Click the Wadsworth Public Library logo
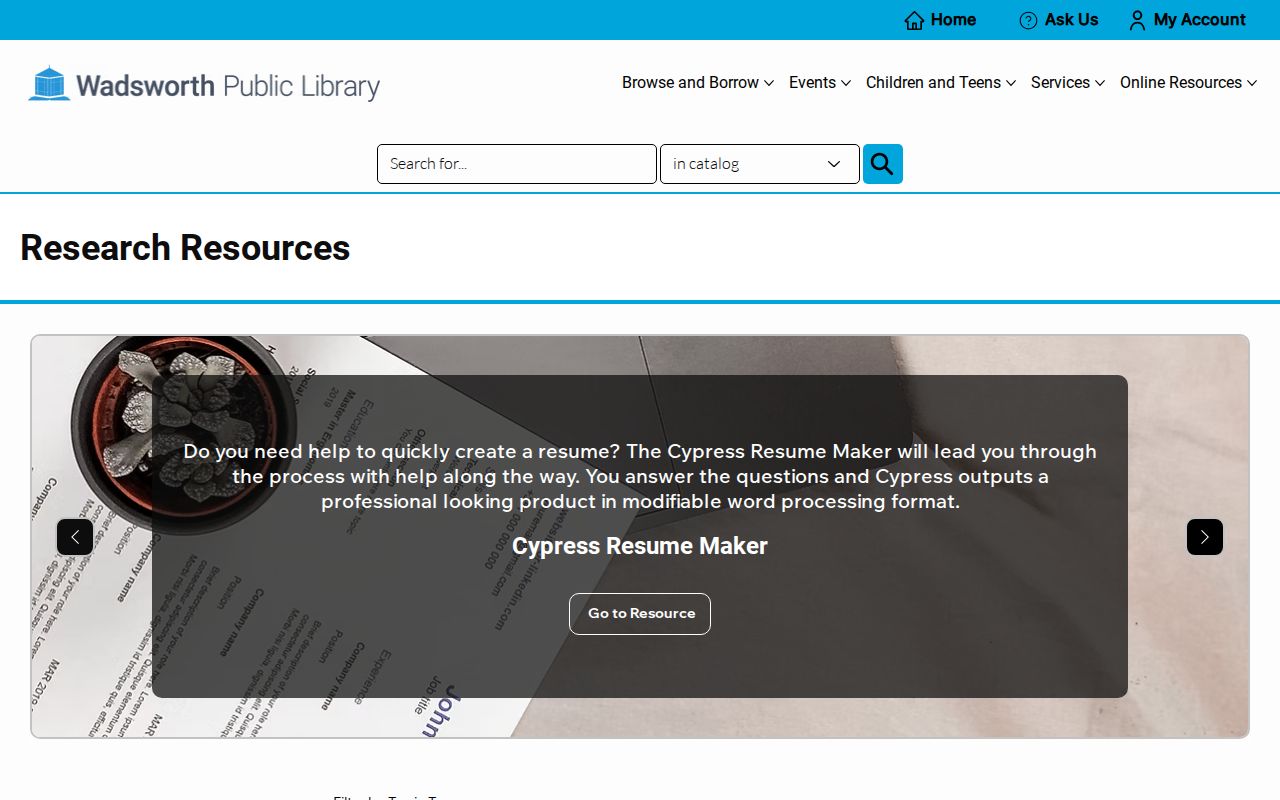 click(x=204, y=85)
